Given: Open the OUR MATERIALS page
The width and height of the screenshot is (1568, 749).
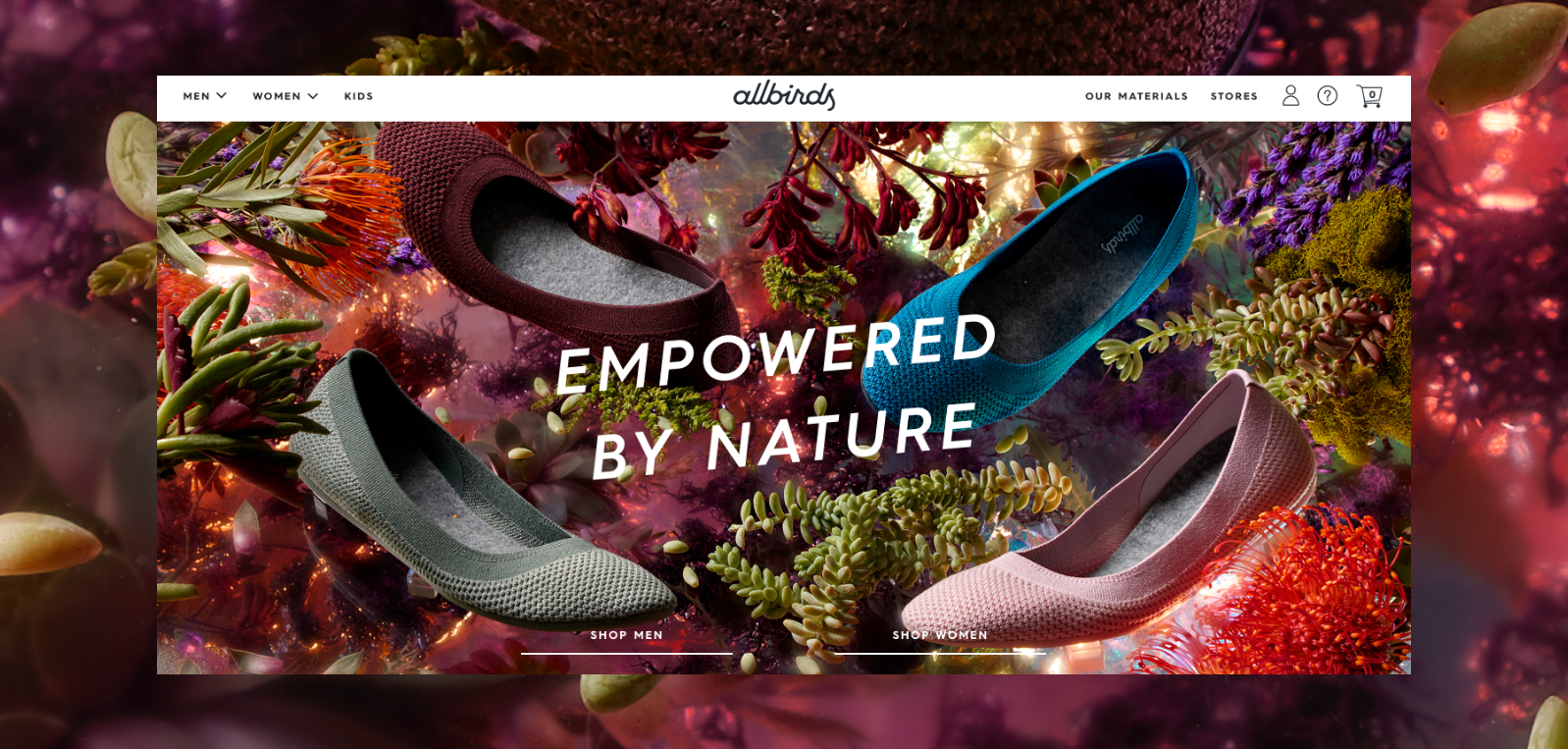Looking at the screenshot, I should pos(1136,96).
